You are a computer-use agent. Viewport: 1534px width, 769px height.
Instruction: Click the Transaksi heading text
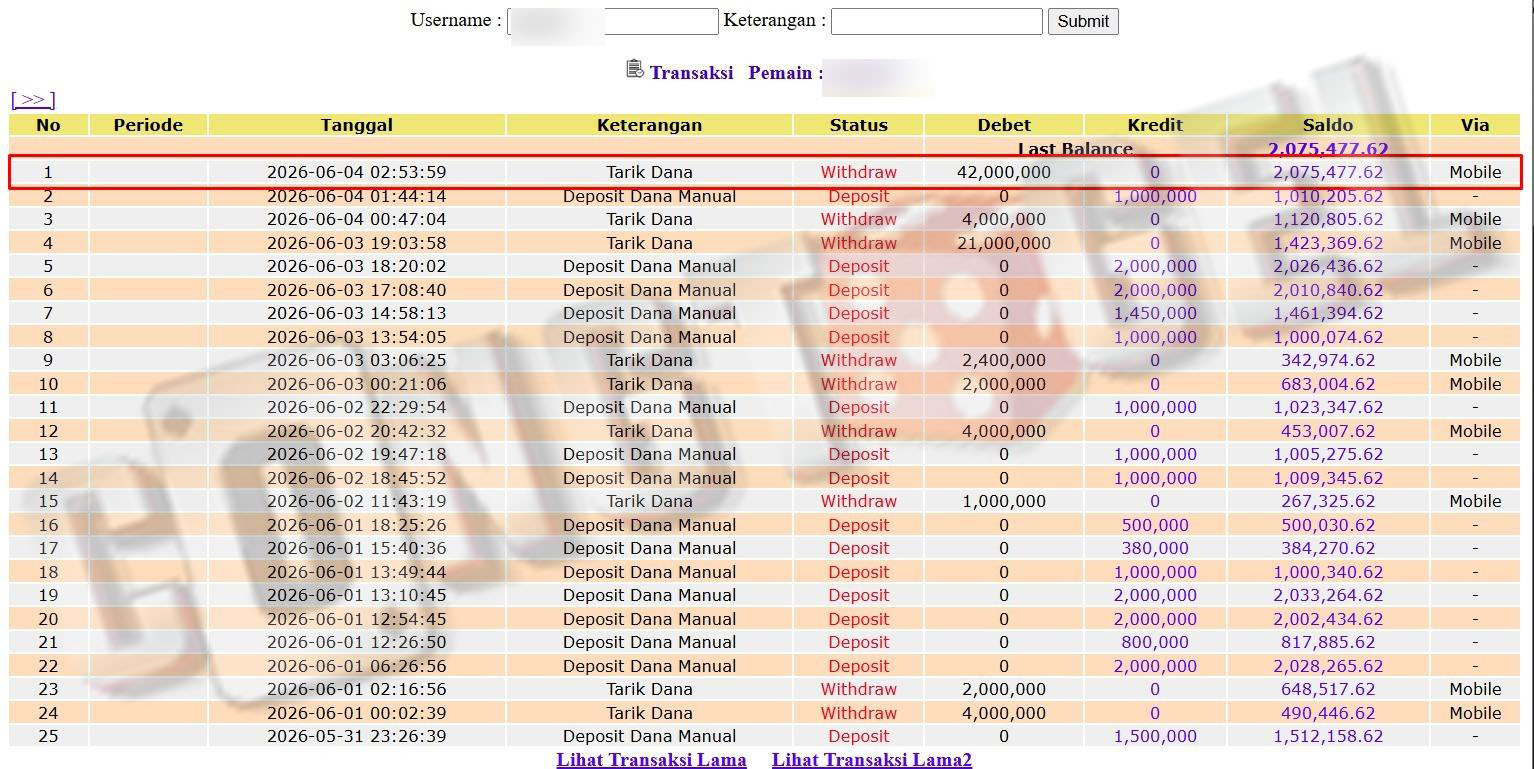(691, 72)
